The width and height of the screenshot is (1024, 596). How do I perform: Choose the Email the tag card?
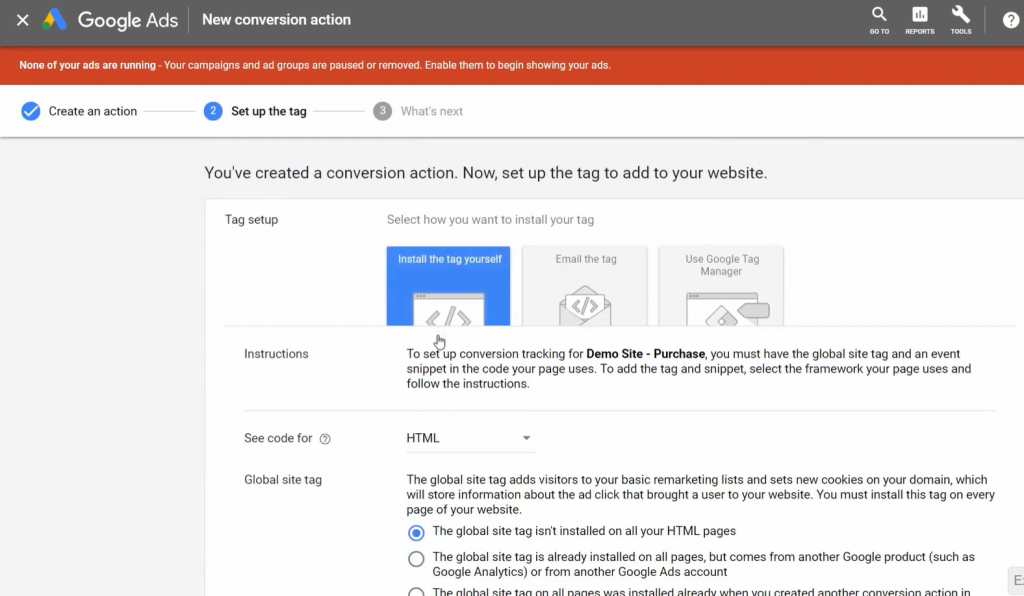(x=585, y=286)
